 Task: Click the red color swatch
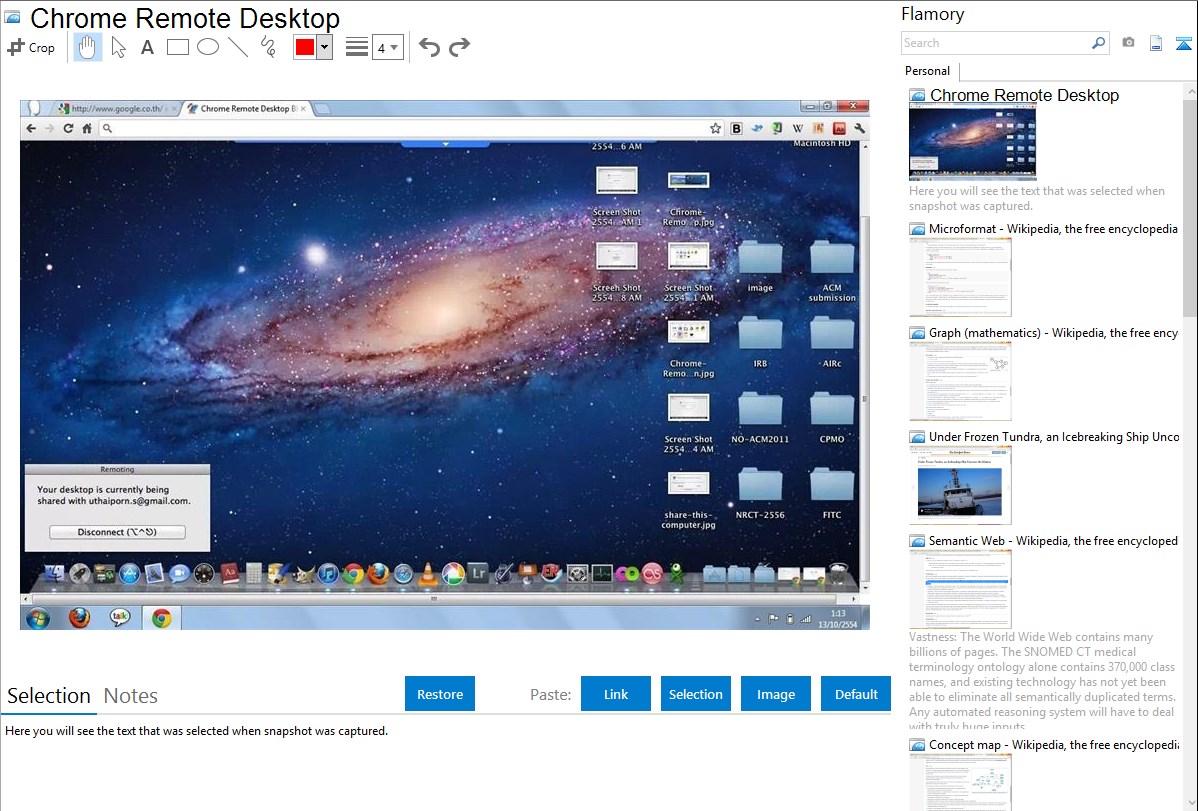305,47
